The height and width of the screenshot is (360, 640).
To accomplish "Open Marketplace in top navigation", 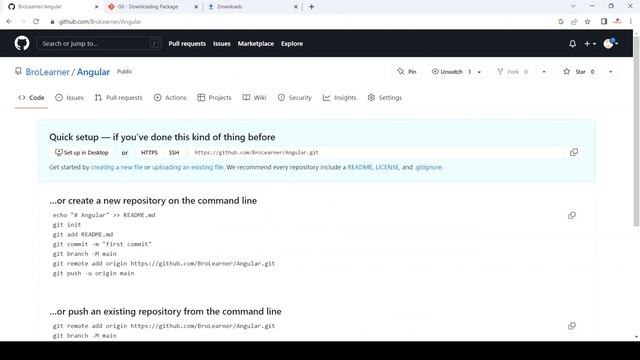I will (256, 44).
